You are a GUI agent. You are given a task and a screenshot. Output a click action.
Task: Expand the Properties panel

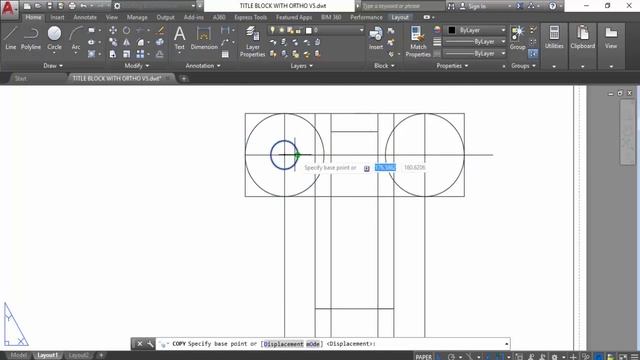click(452, 66)
